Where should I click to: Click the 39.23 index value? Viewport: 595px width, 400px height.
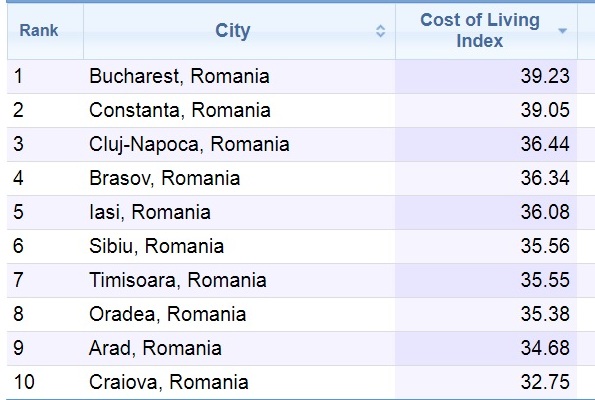(x=545, y=76)
